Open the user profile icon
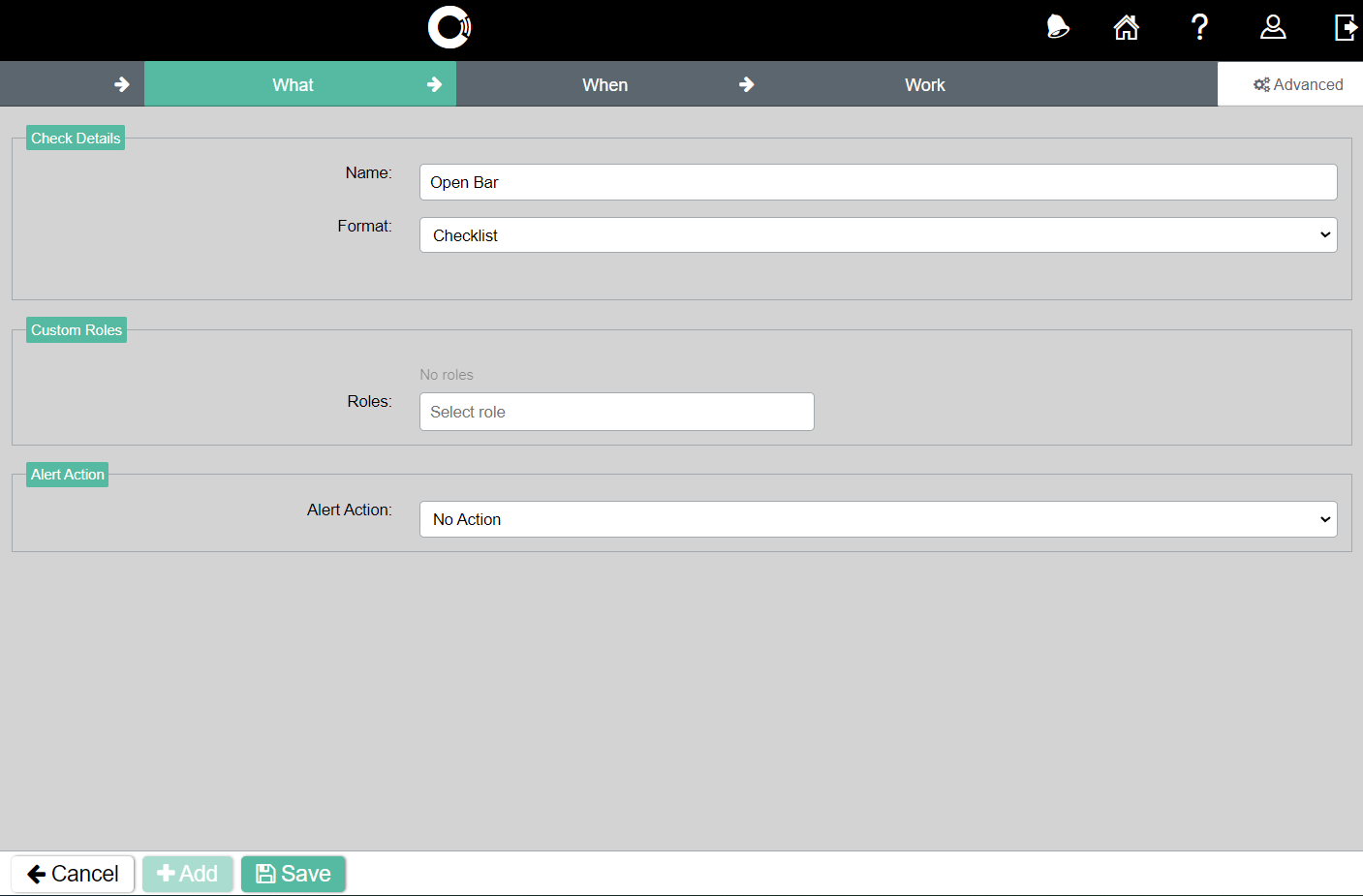 (1273, 27)
